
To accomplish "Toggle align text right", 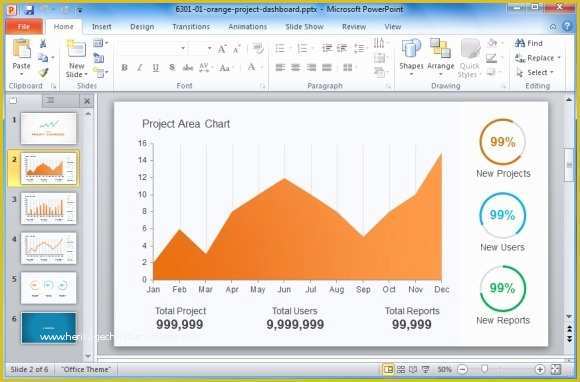I will [x=311, y=67].
